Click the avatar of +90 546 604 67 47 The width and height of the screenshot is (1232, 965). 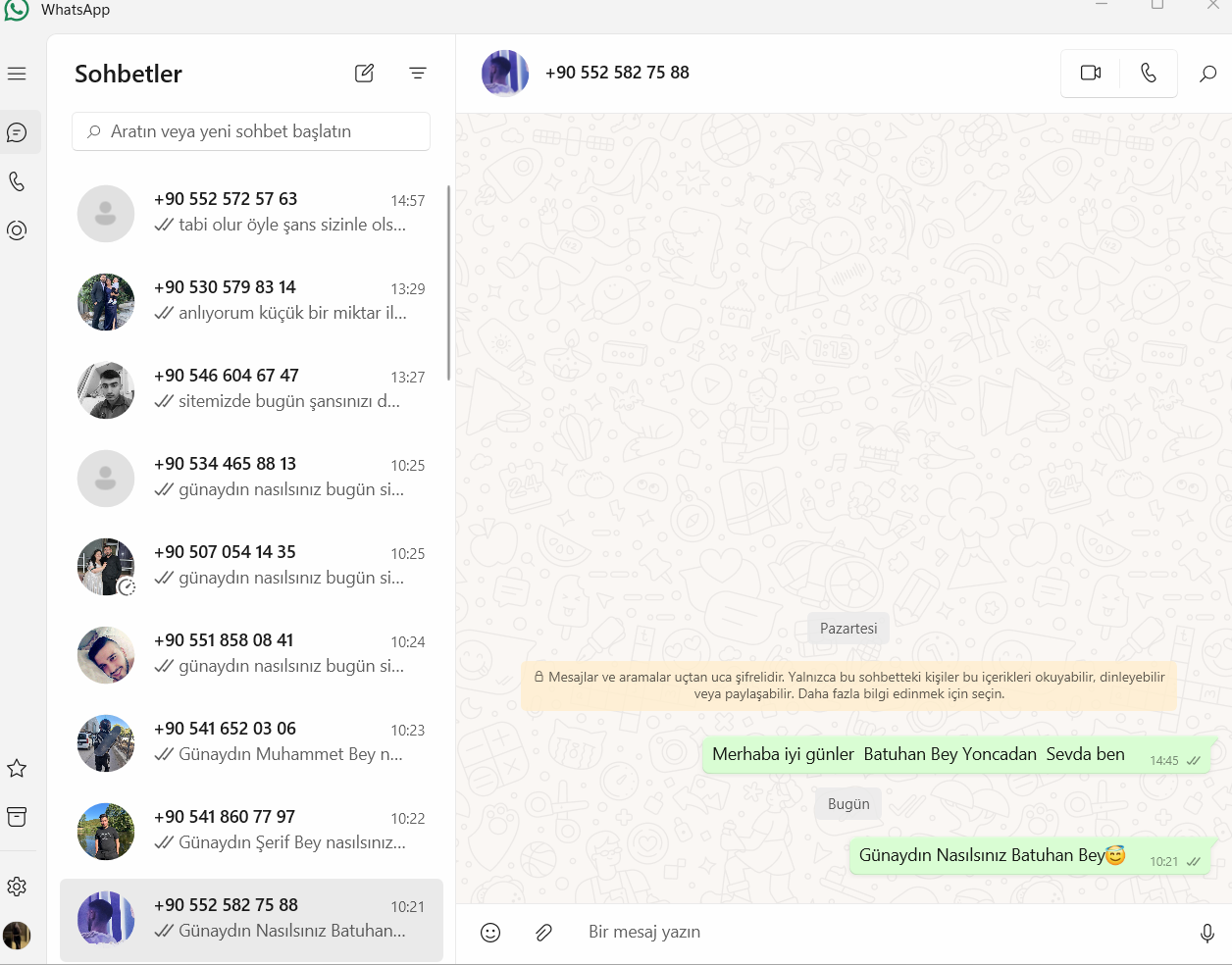click(x=106, y=390)
